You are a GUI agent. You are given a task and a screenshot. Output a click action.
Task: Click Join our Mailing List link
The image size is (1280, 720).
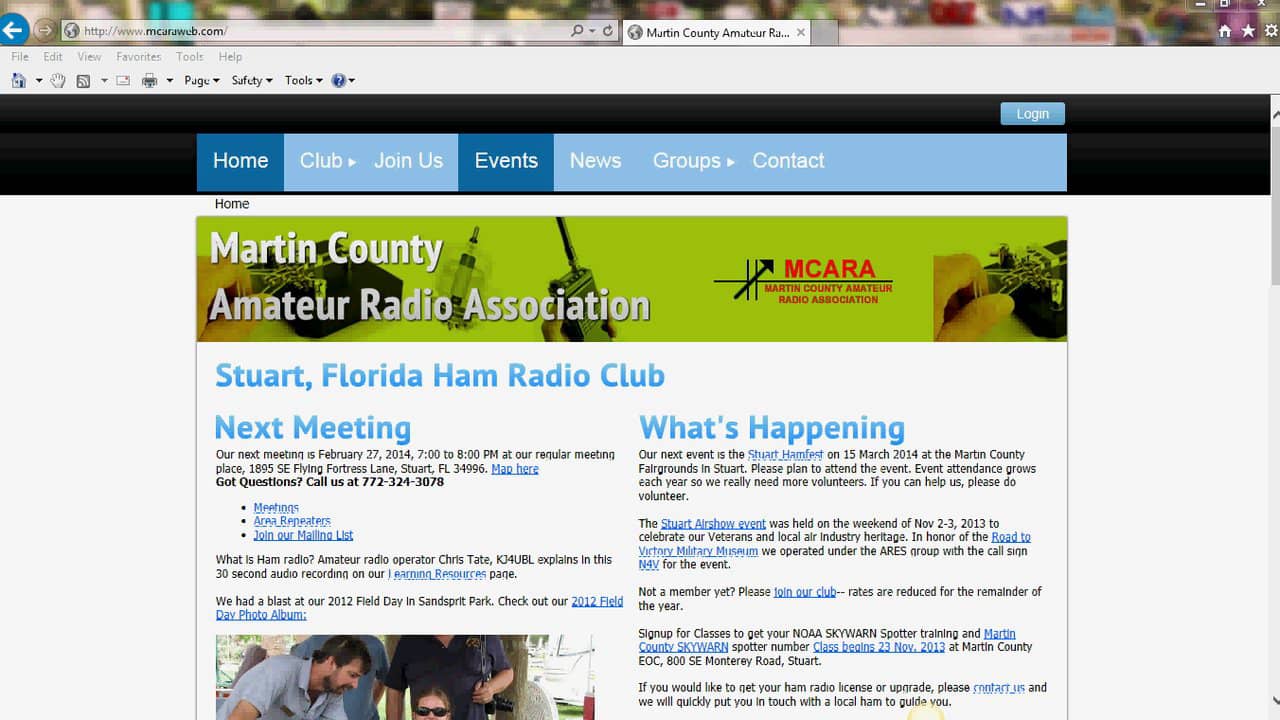(x=303, y=535)
